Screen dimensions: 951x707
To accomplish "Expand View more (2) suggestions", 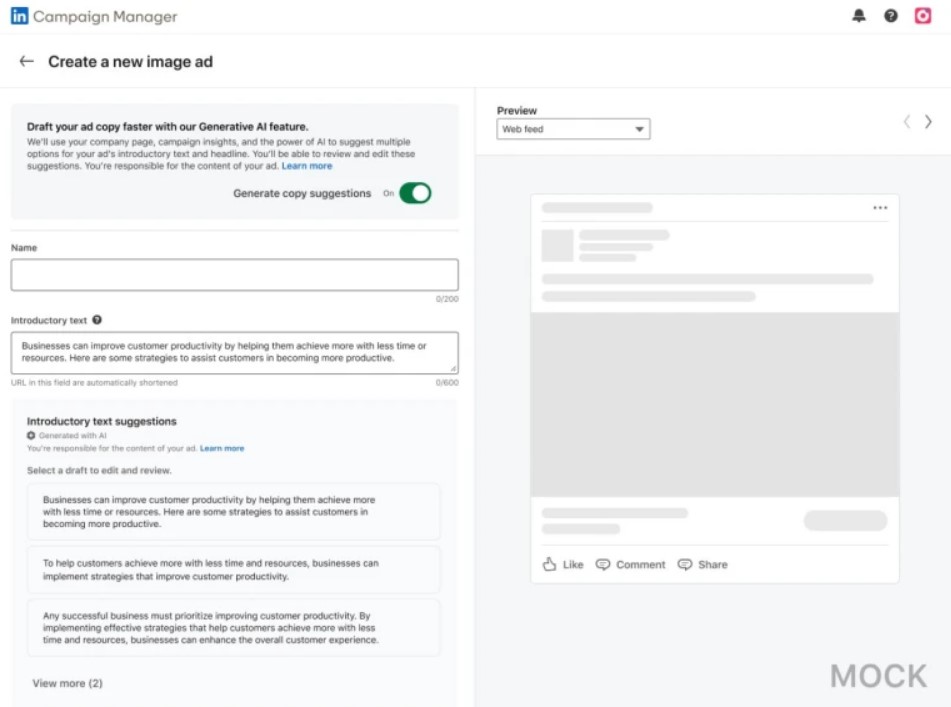I will [x=67, y=683].
